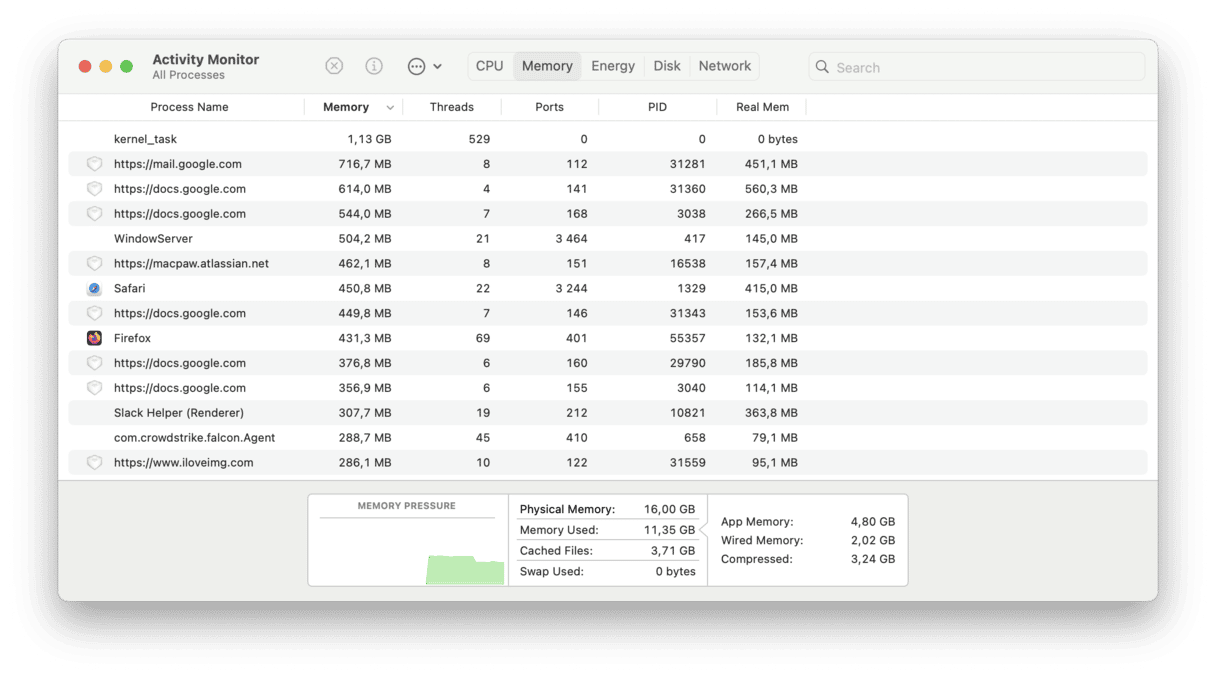Click the magnifying glass in the search bar
Screen dimensions: 1216x678
[822, 67]
